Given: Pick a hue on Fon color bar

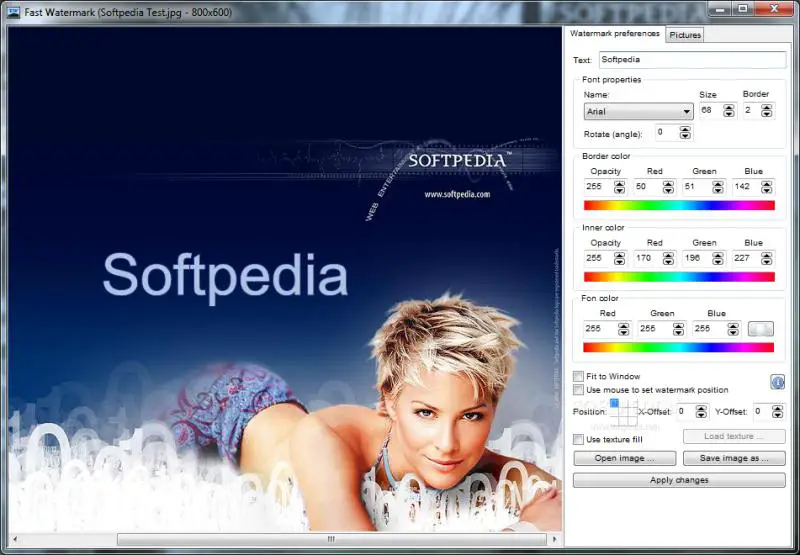Looking at the screenshot, I should pos(678,347).
